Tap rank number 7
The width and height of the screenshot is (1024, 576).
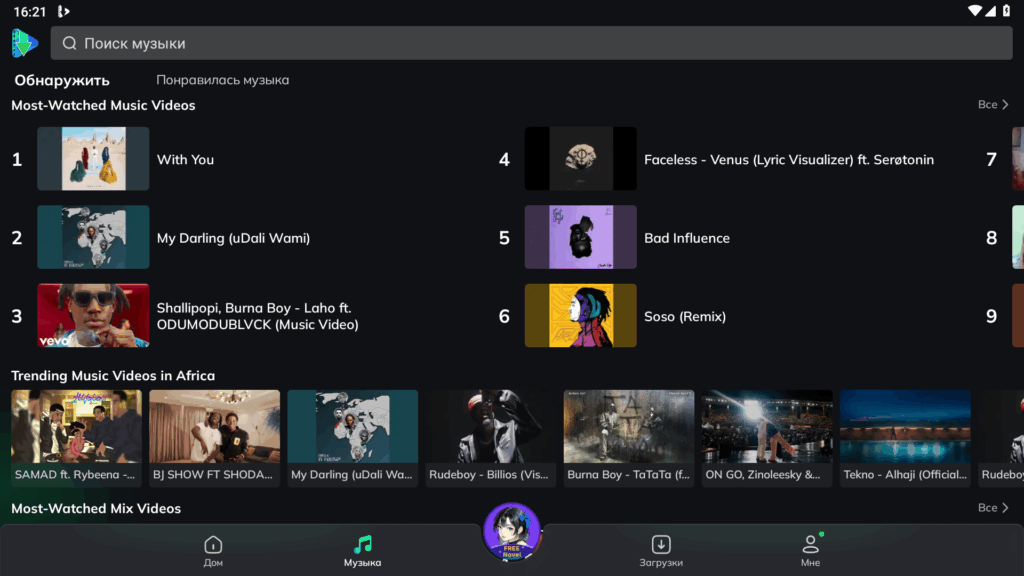pos(991,159)
